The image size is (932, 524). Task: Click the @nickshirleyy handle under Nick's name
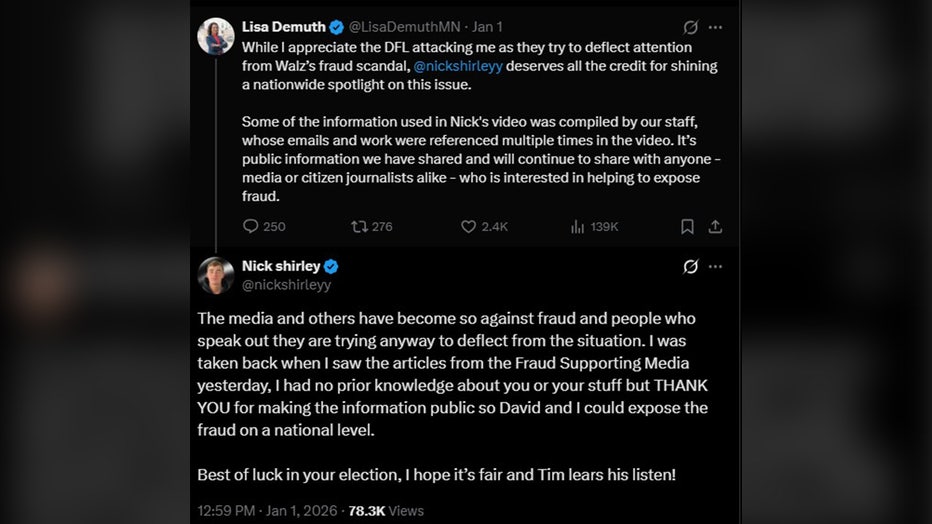(286, 285)
